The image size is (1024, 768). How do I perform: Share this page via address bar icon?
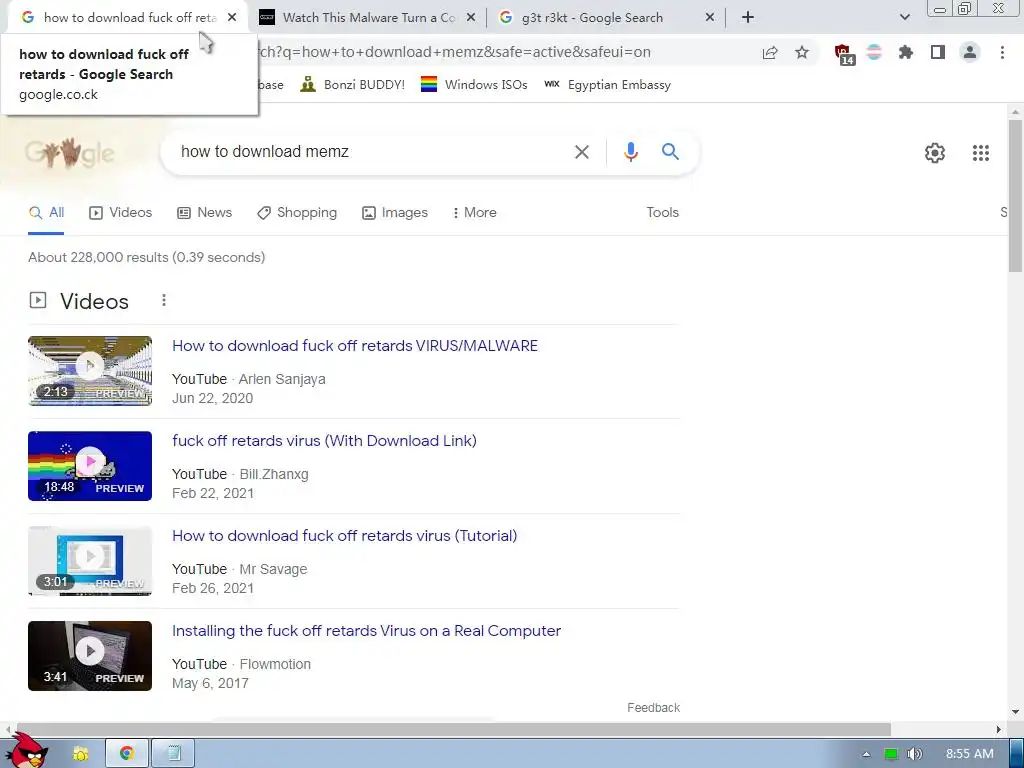click(770, 53)
